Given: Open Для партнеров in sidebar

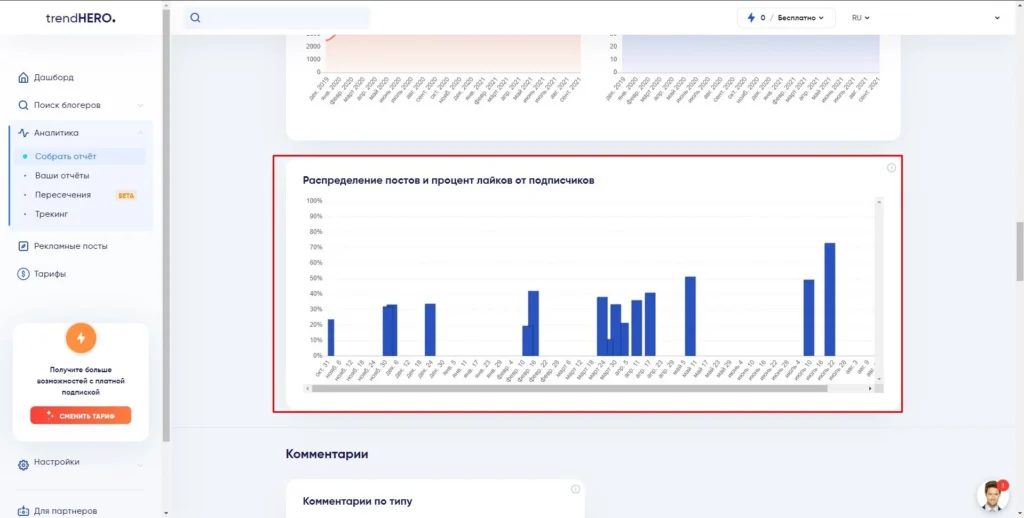Looking at the screenshot, I should (65, 511).
